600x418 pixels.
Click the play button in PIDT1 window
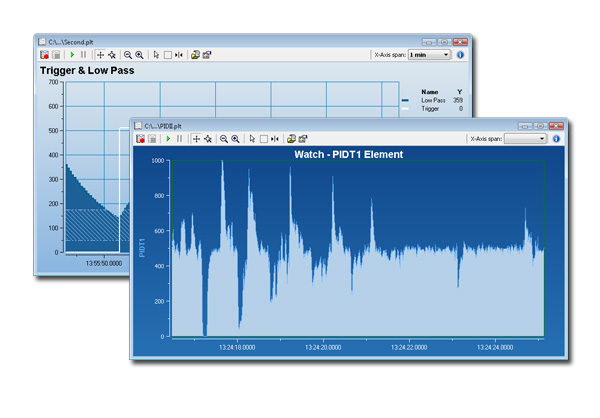[170, 138]
